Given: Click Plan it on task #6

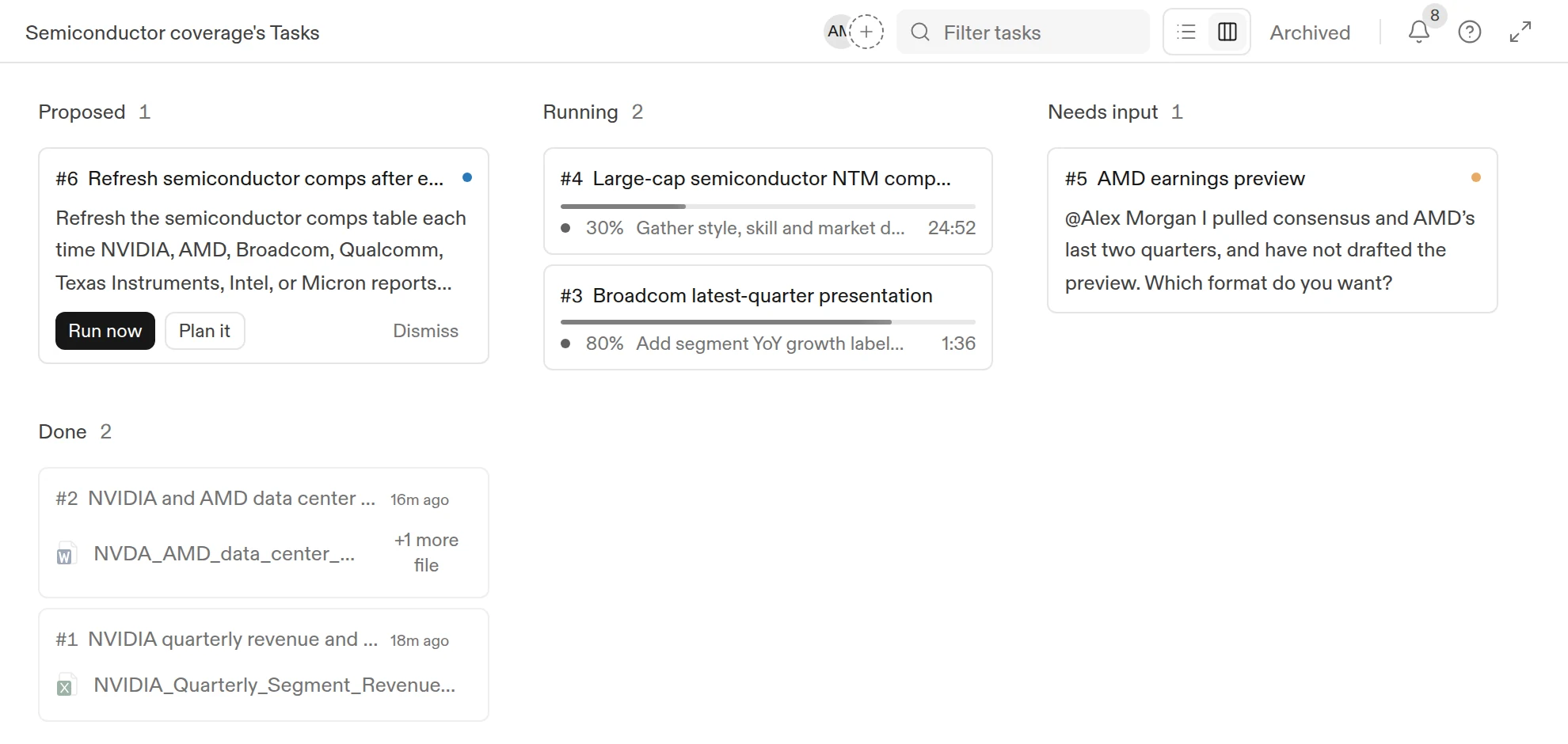Looking at the screenshot, I should coord(205,331).
